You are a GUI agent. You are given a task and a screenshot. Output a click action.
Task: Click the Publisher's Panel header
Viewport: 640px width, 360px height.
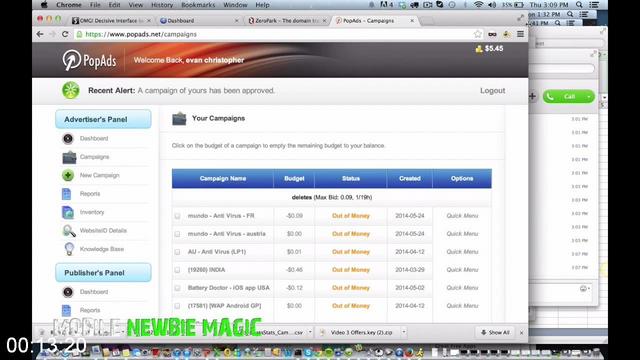point(103,273)
